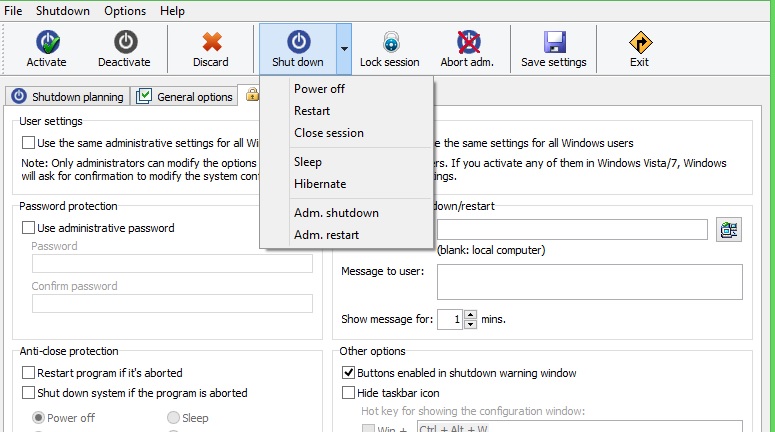Click the Abort adm. icon
This screenshot has width=775, height=432.
click(469, 42)
